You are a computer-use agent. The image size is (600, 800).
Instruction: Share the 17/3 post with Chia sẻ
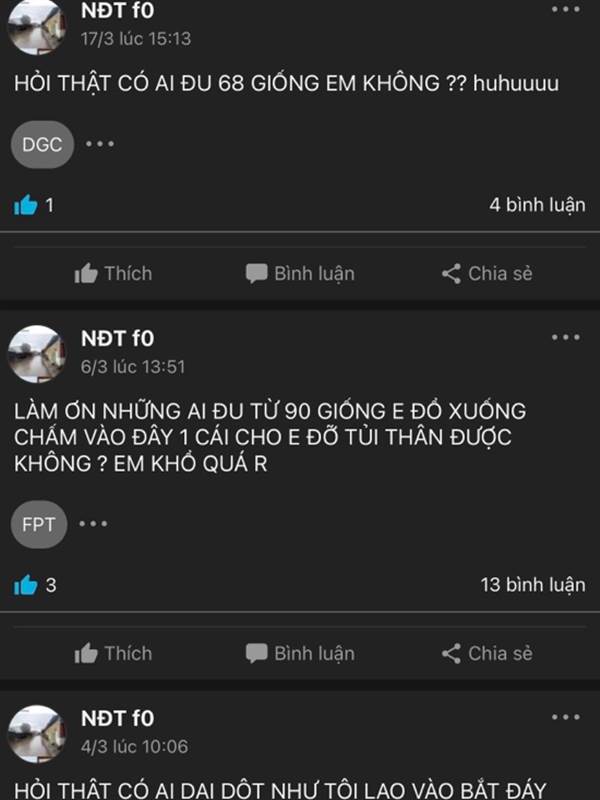pyautogui.click(x=487, y=273)
